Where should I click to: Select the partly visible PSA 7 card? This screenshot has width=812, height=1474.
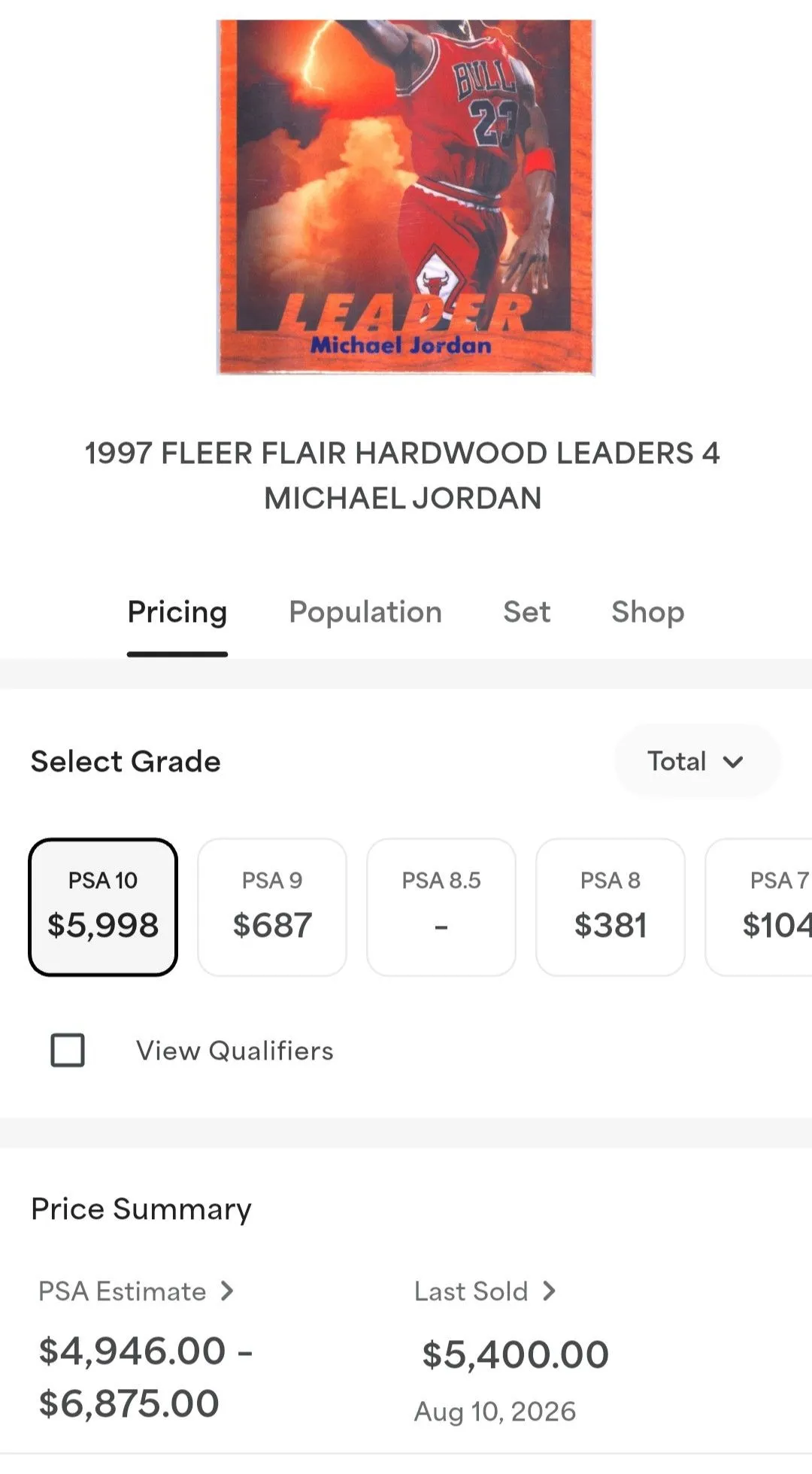coord(759,907)
